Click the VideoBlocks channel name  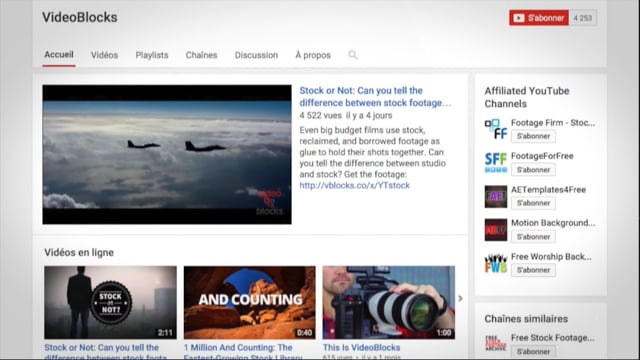(80, 18)
